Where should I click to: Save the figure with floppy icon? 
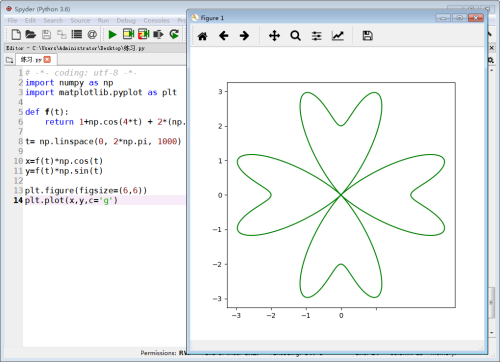point(367,36)
